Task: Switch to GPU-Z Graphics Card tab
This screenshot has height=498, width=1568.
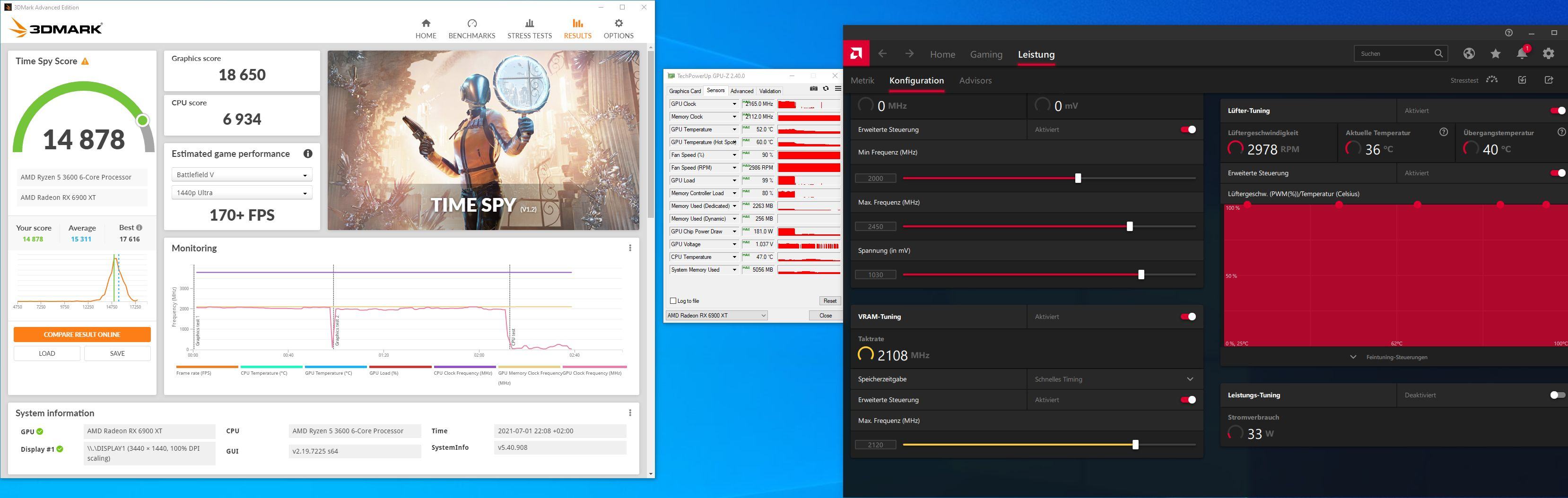Action: 685,91
